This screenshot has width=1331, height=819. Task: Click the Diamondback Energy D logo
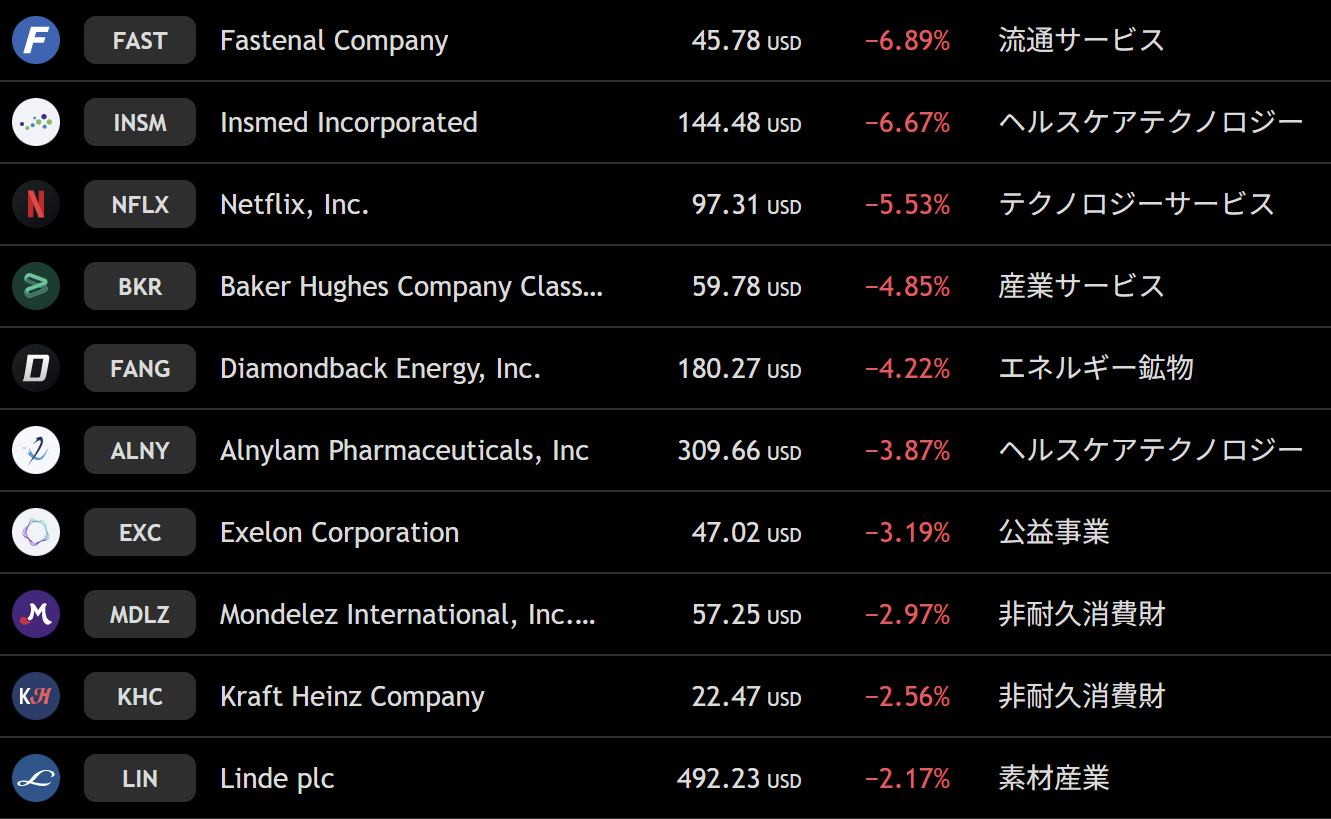pyautogui.click(x=36, y=369)
